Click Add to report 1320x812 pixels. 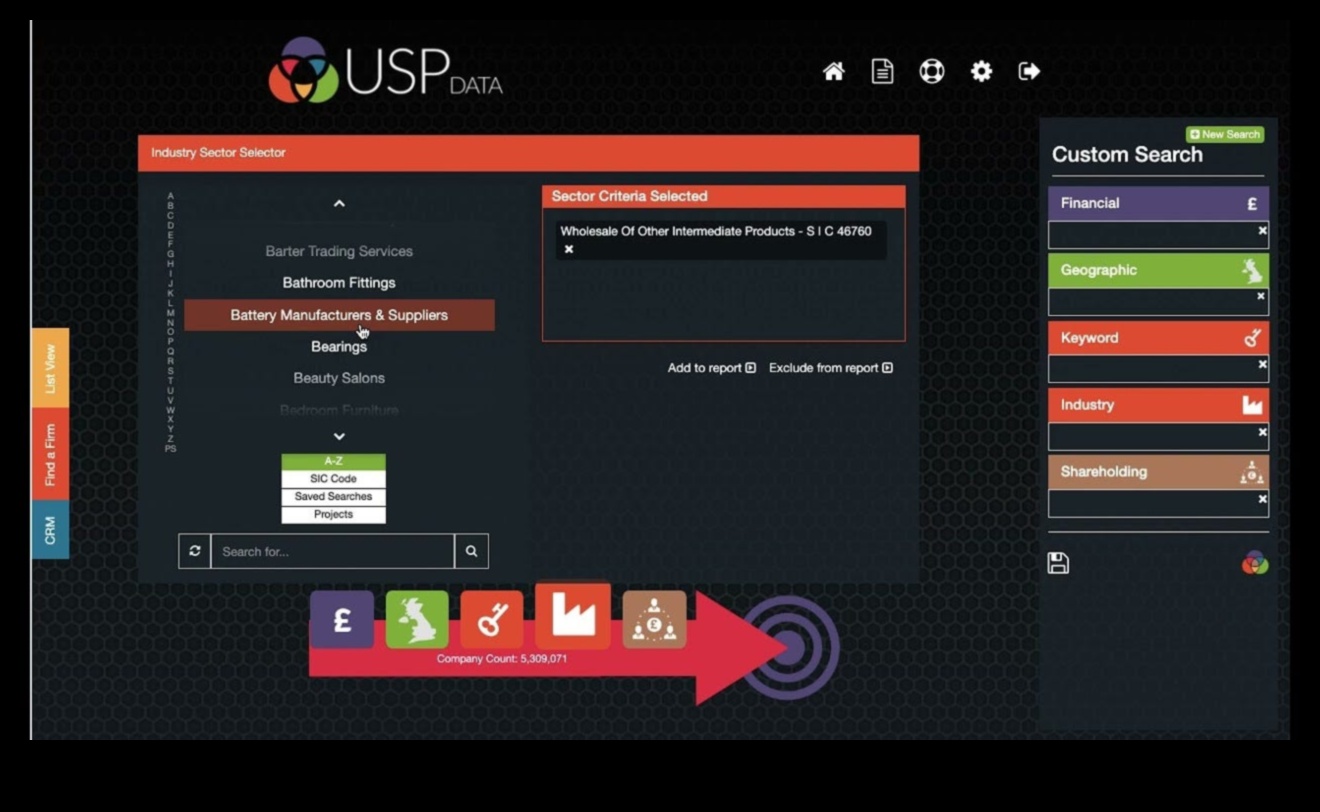711,368
